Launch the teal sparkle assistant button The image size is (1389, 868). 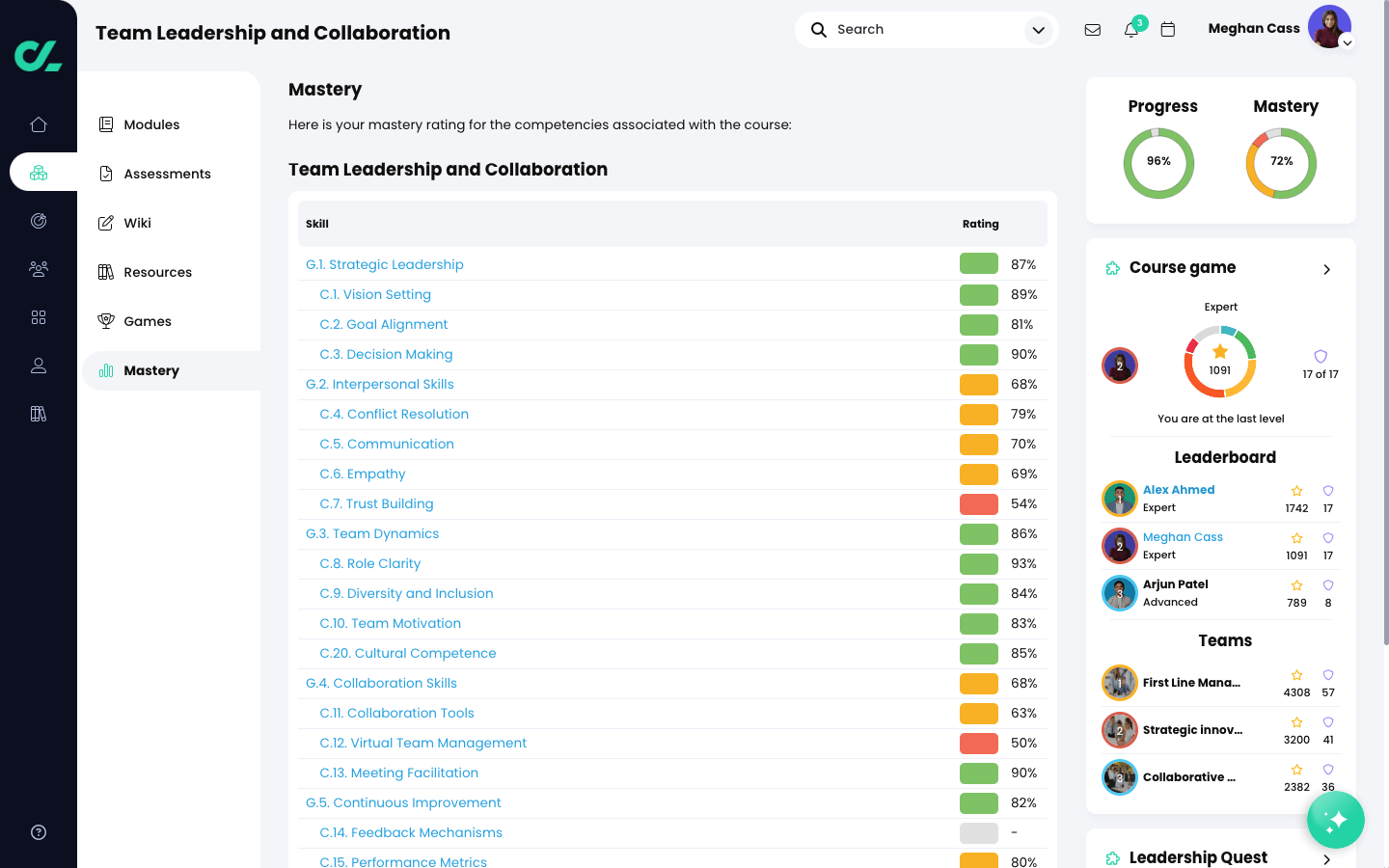click(1336, 820)
